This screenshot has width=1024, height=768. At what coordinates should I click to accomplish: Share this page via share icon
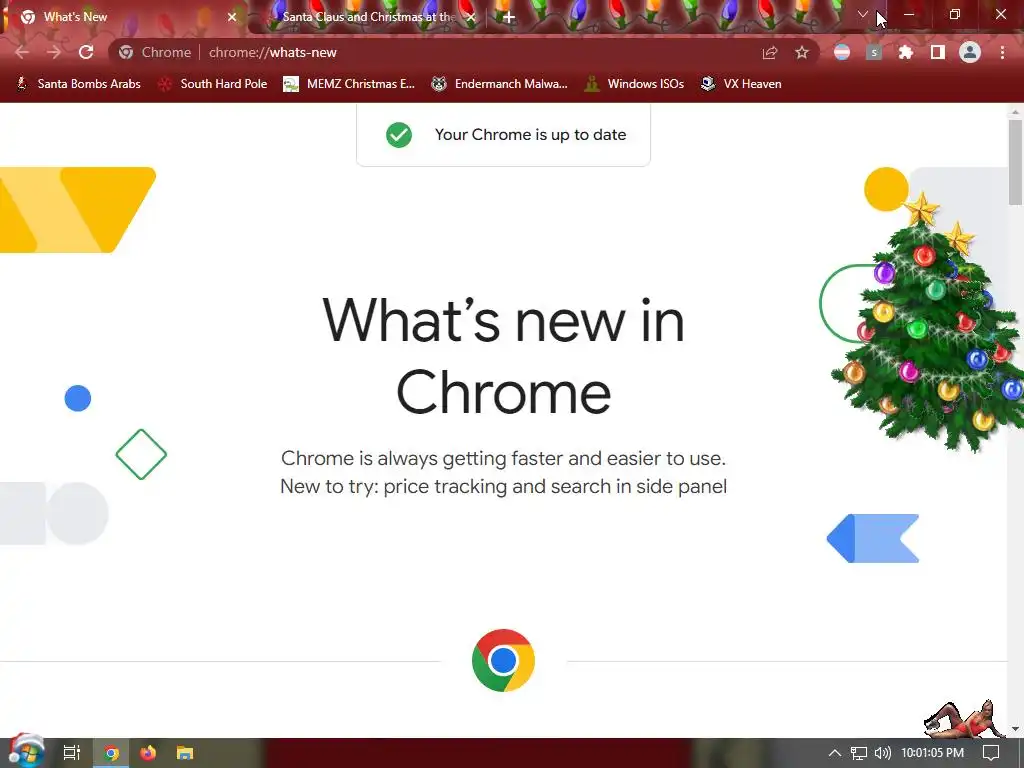point(770,52)
